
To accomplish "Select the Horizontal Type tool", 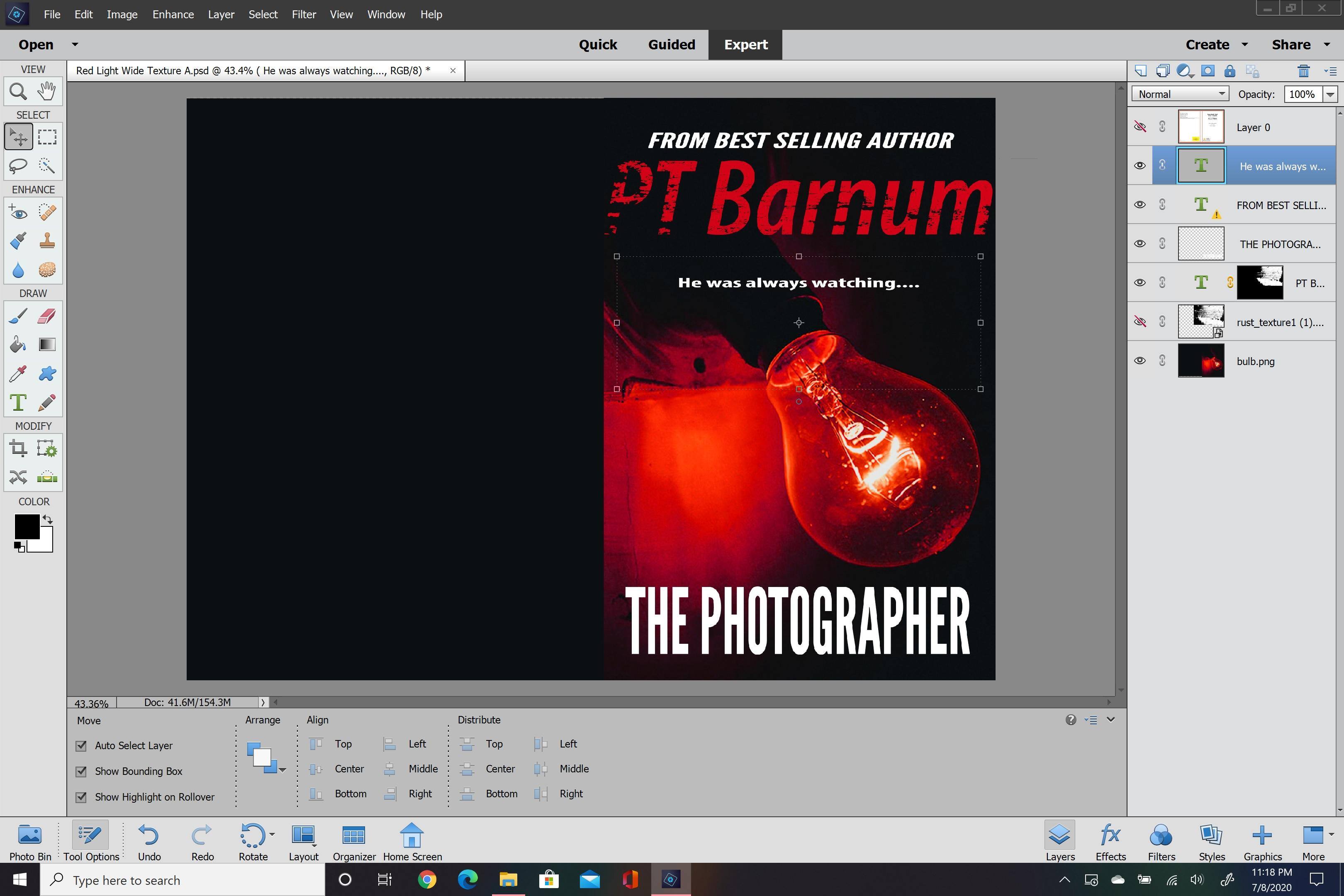I will (x=18, y=402).
